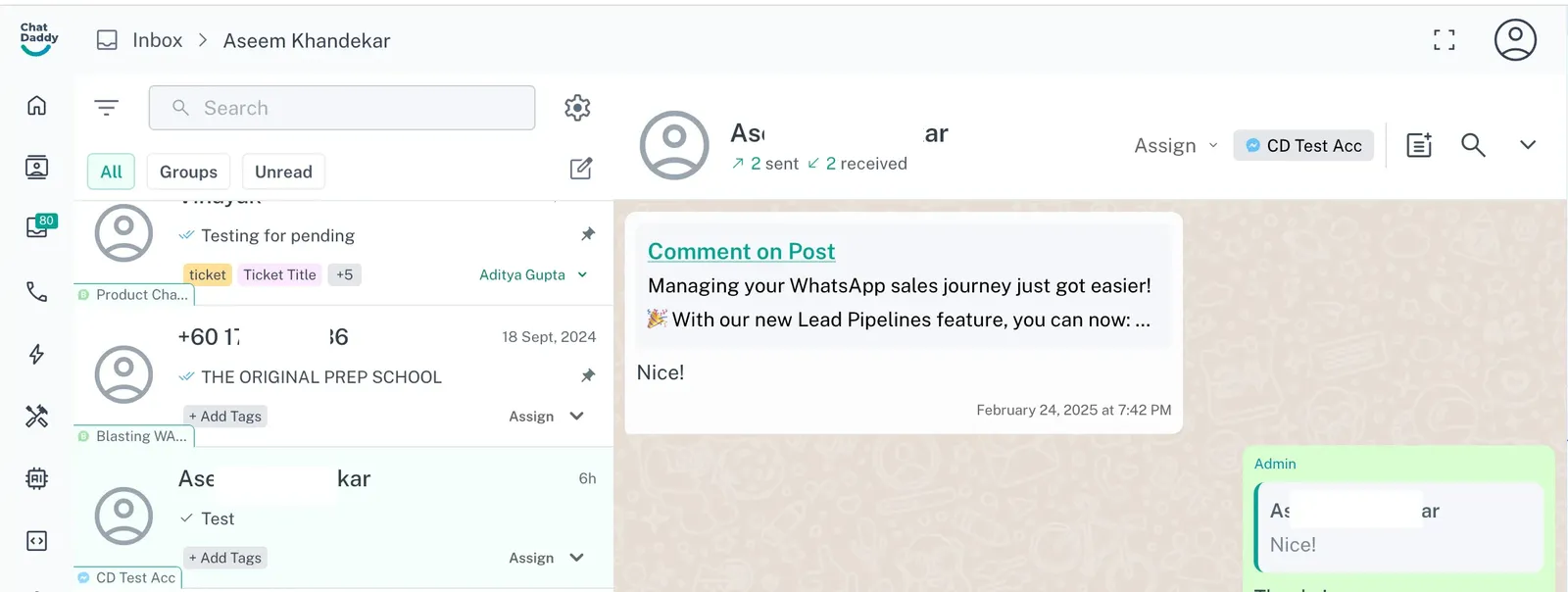The height and width of the screenshot is (592, 1568).
Task: Expand the chevron at chat header right
Action: pyautogui.click(x=1527, y=145)
